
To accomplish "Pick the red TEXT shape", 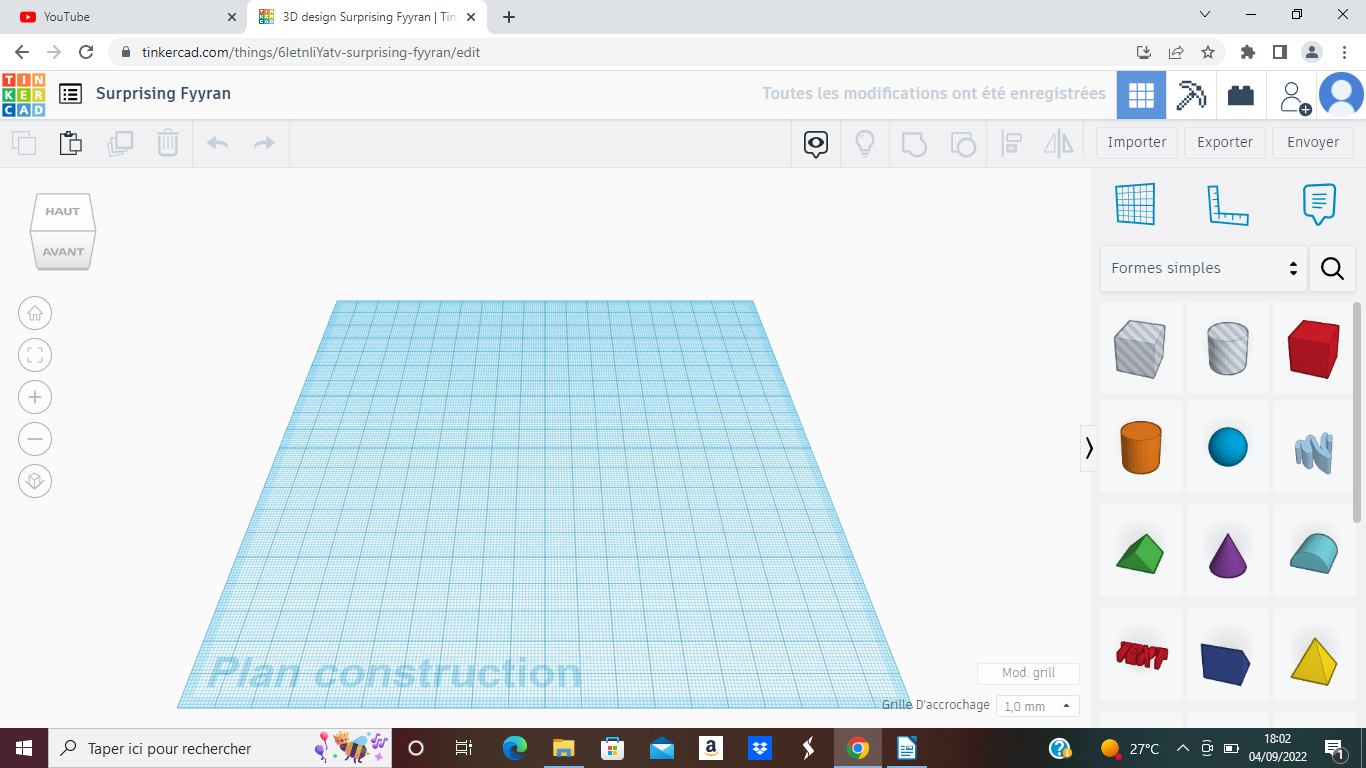I will pos(1140,656).
